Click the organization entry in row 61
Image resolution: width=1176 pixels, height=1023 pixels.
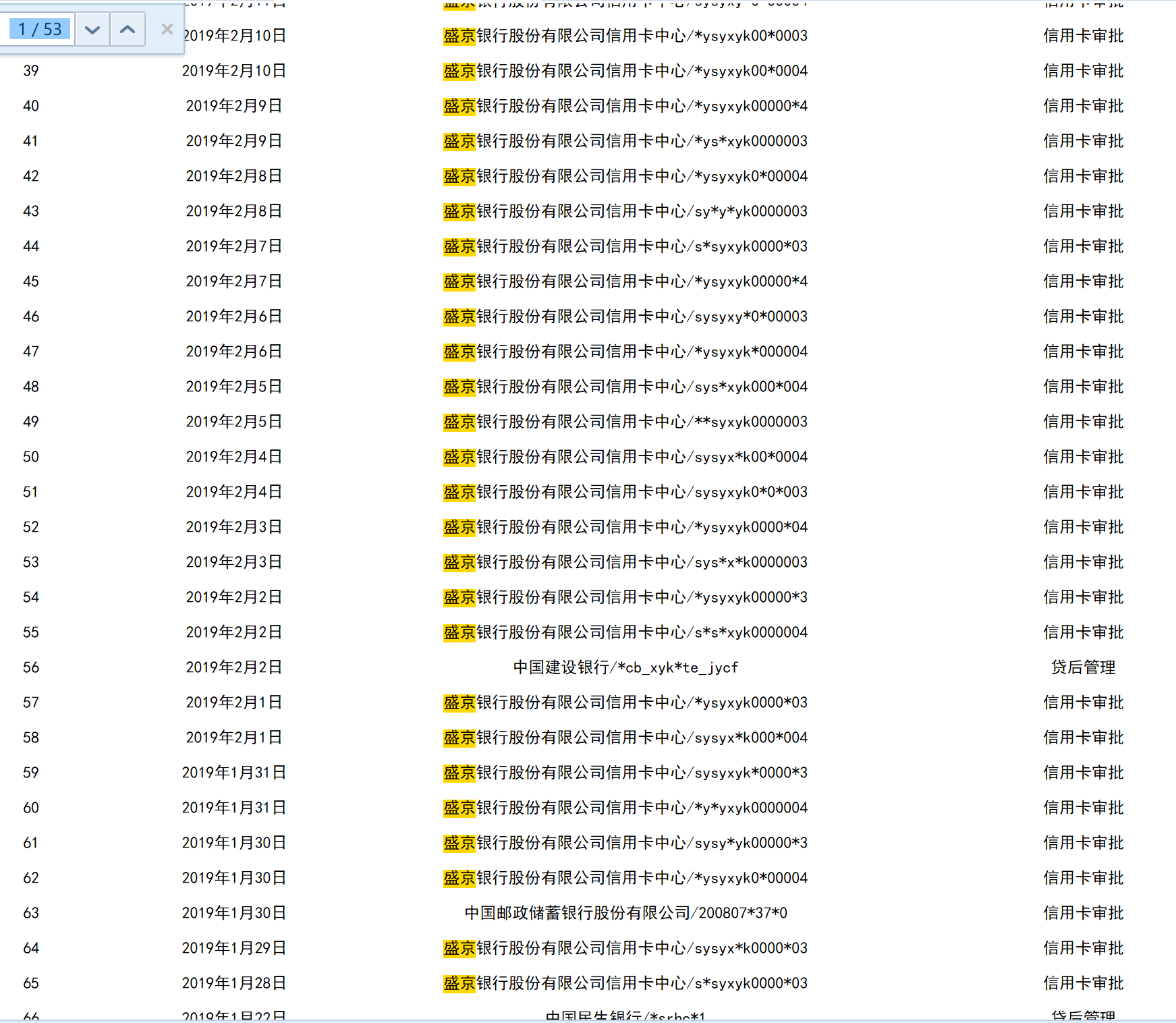[625, 843]
